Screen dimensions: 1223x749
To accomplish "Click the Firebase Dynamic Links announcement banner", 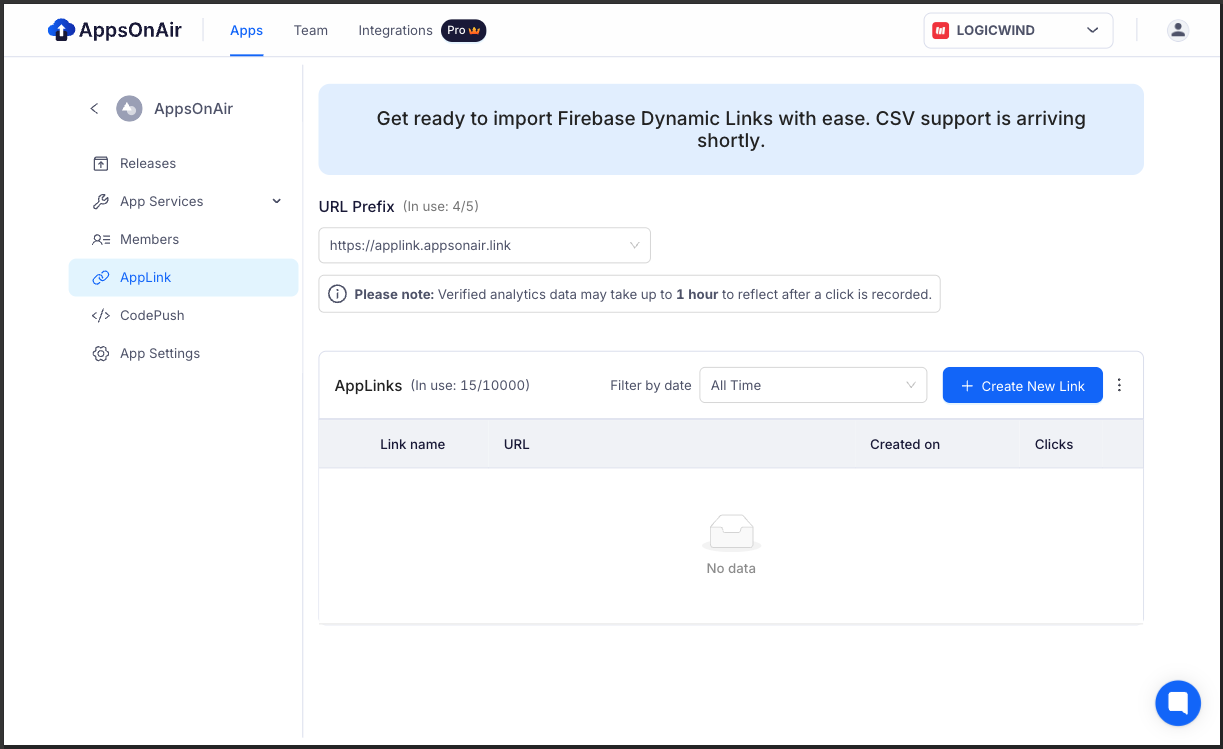I will click(x=731, y=129).
